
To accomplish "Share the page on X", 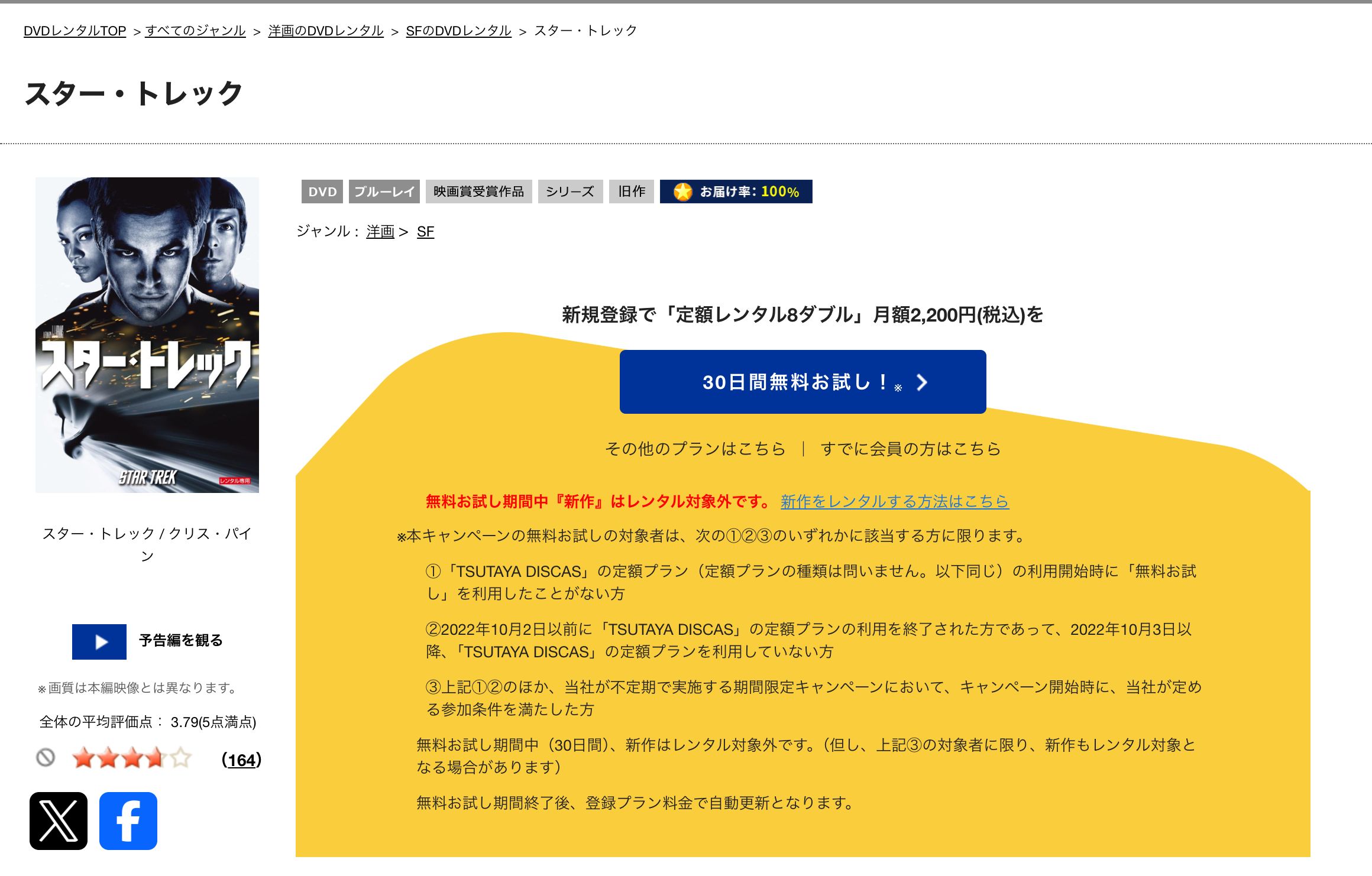I will [59, 821].
